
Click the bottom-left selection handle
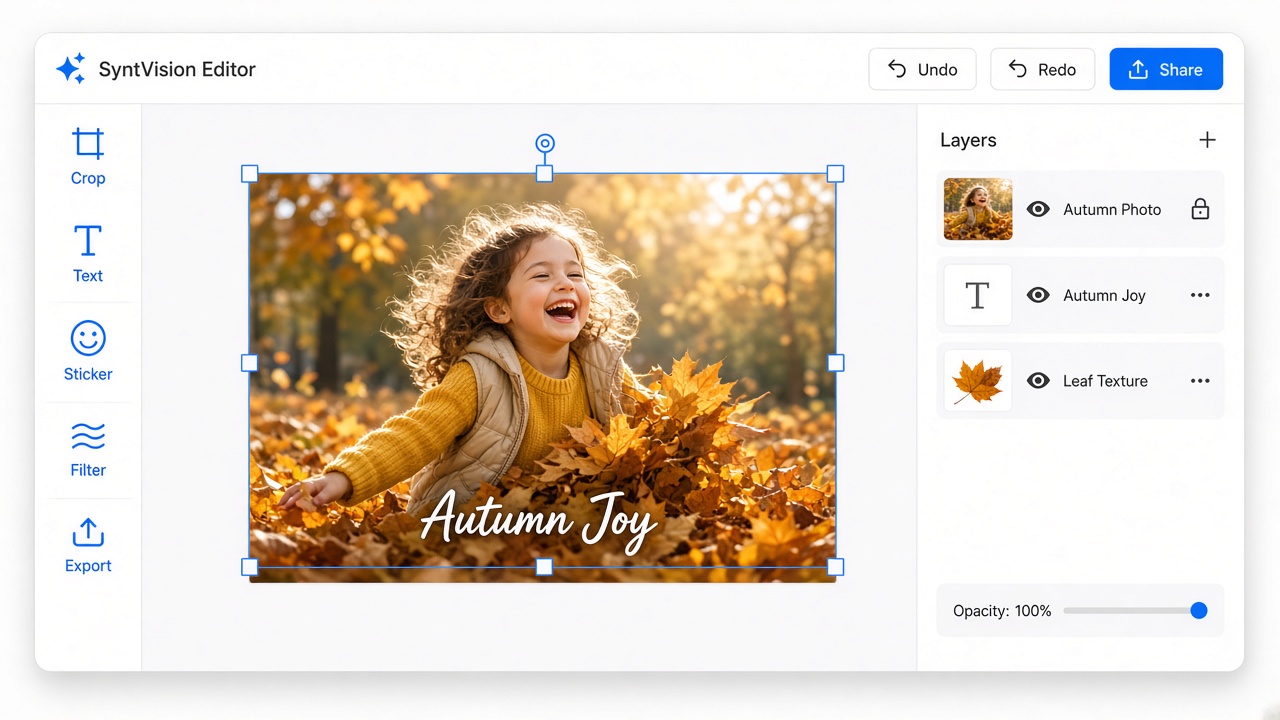coord(250,567)
